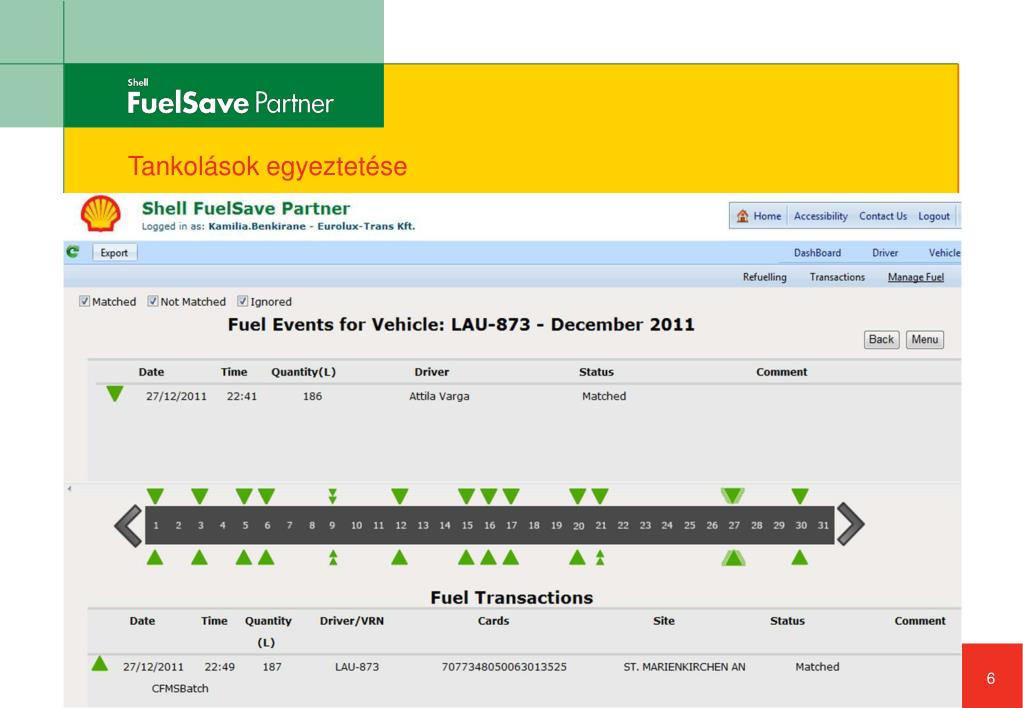Go to next month with right chevron
The image size is (1023, 708).
(x=851, y=525)
